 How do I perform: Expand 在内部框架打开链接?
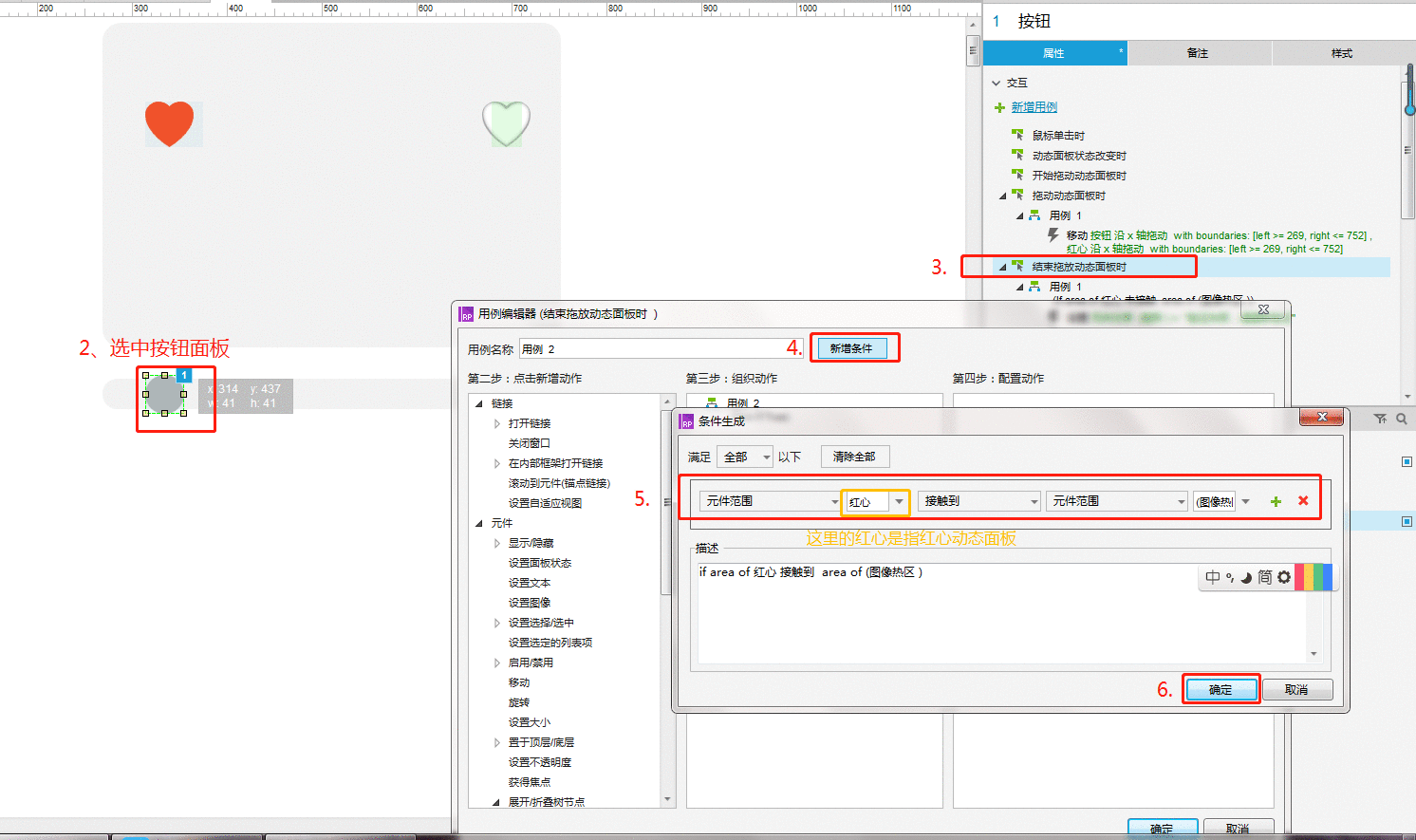496,463
